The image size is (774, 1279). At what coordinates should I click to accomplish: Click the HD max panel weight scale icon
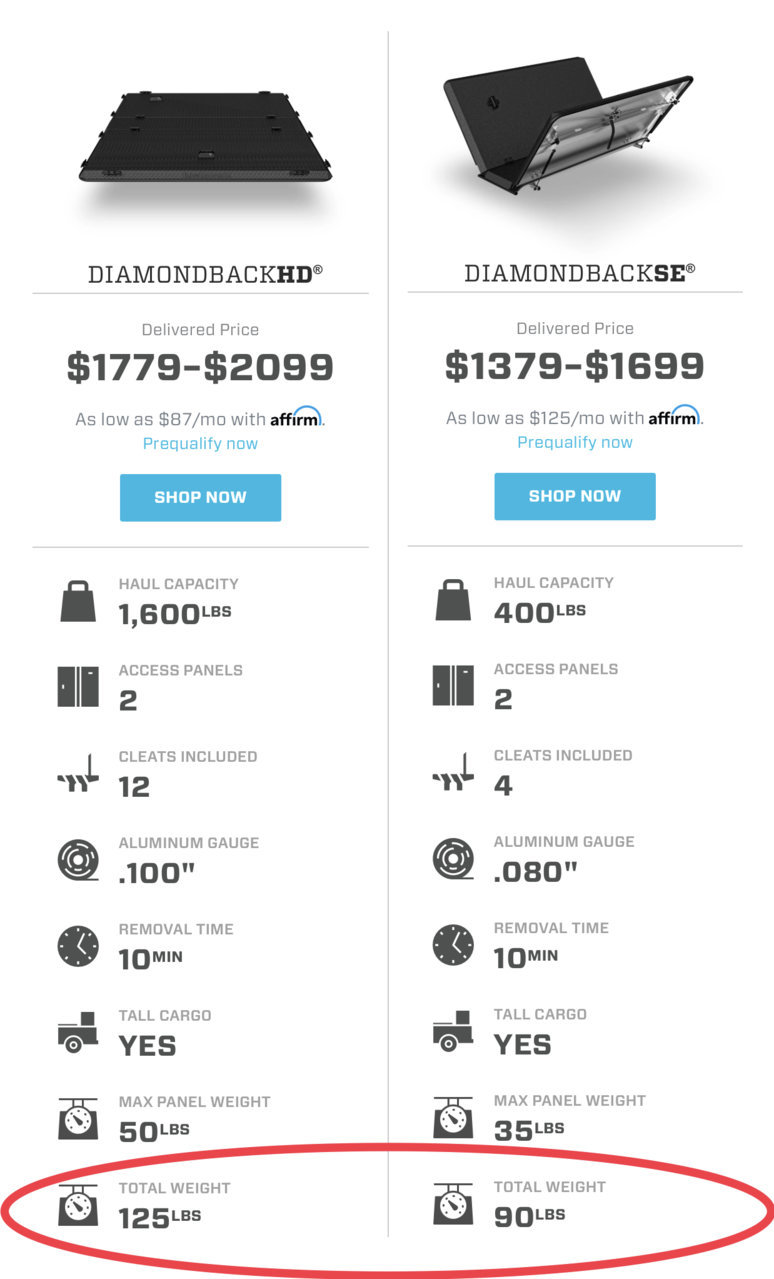[x=78, y=1119]
